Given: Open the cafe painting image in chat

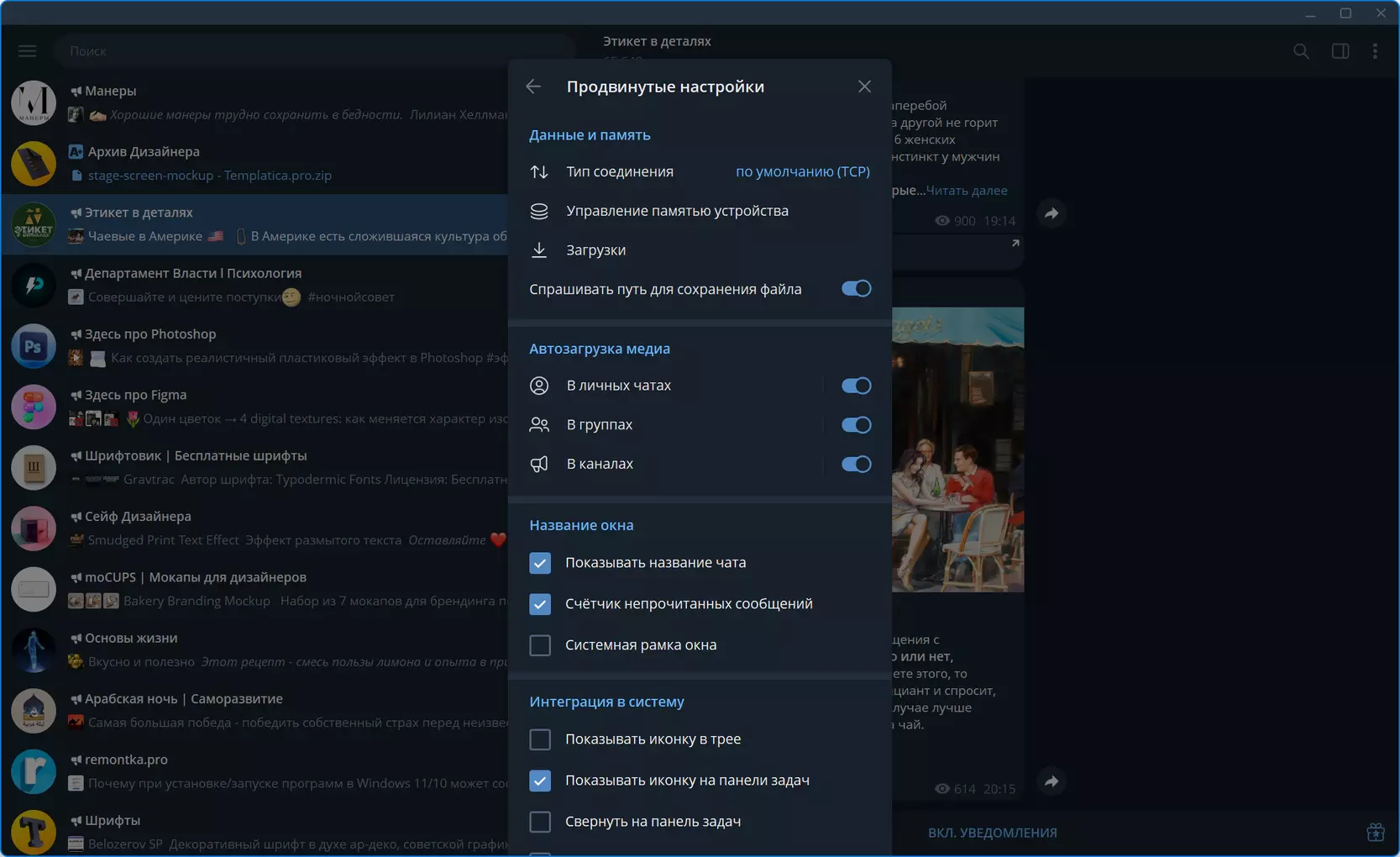Looking at the screenshot, I should (x=957, y=450).
